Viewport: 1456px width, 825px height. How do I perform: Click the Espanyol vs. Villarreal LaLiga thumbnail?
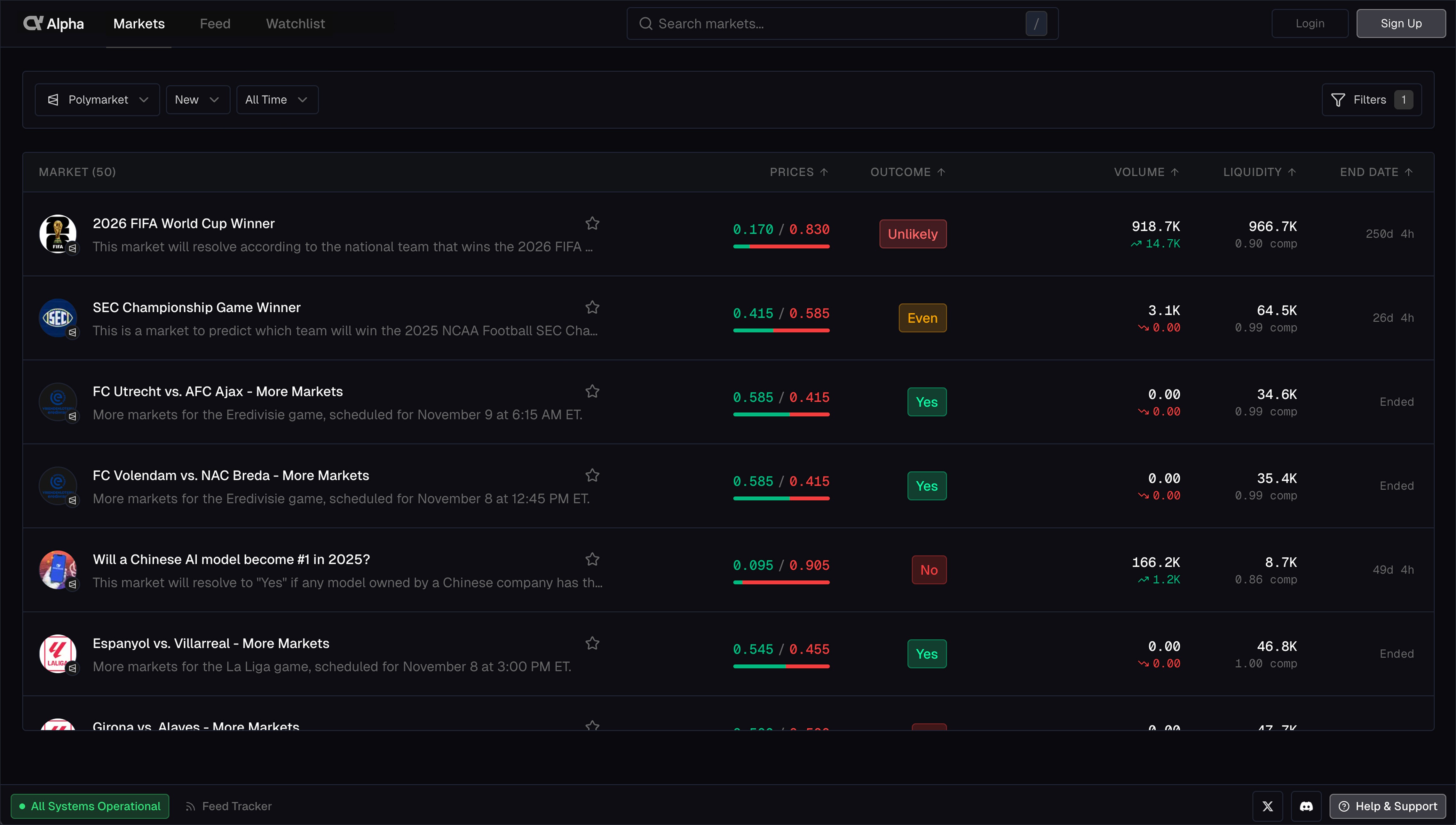[58, 653]
